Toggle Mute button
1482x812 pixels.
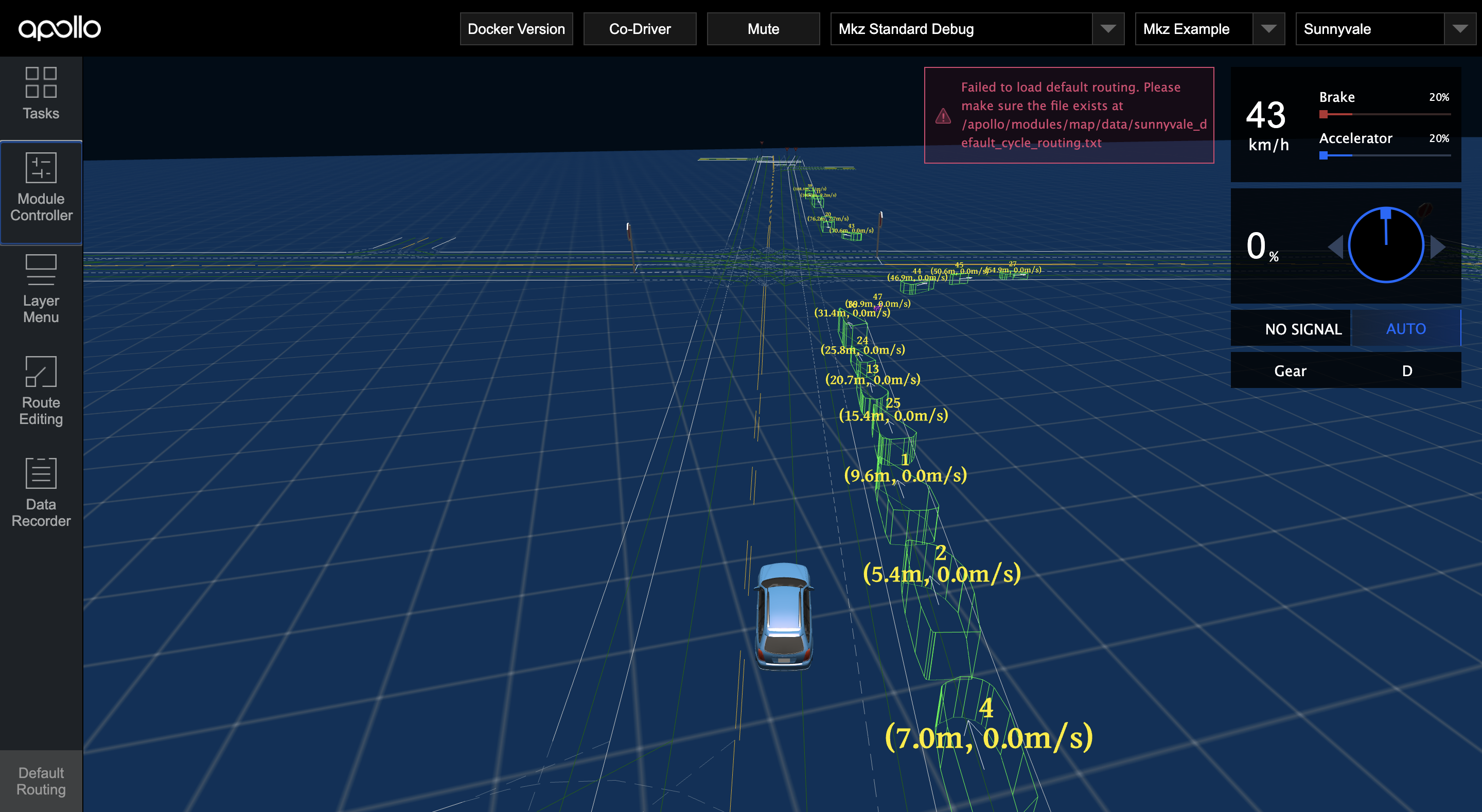point(764,29)
